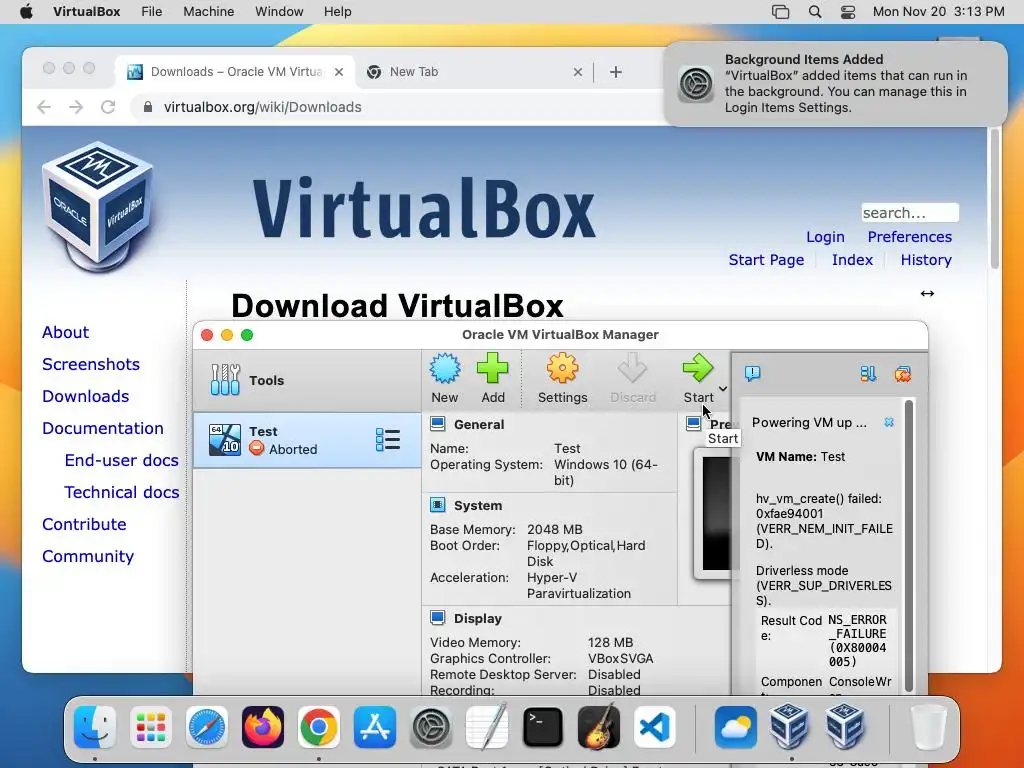Open Control Center in menu bar
1024x768 pixels.
848,12
